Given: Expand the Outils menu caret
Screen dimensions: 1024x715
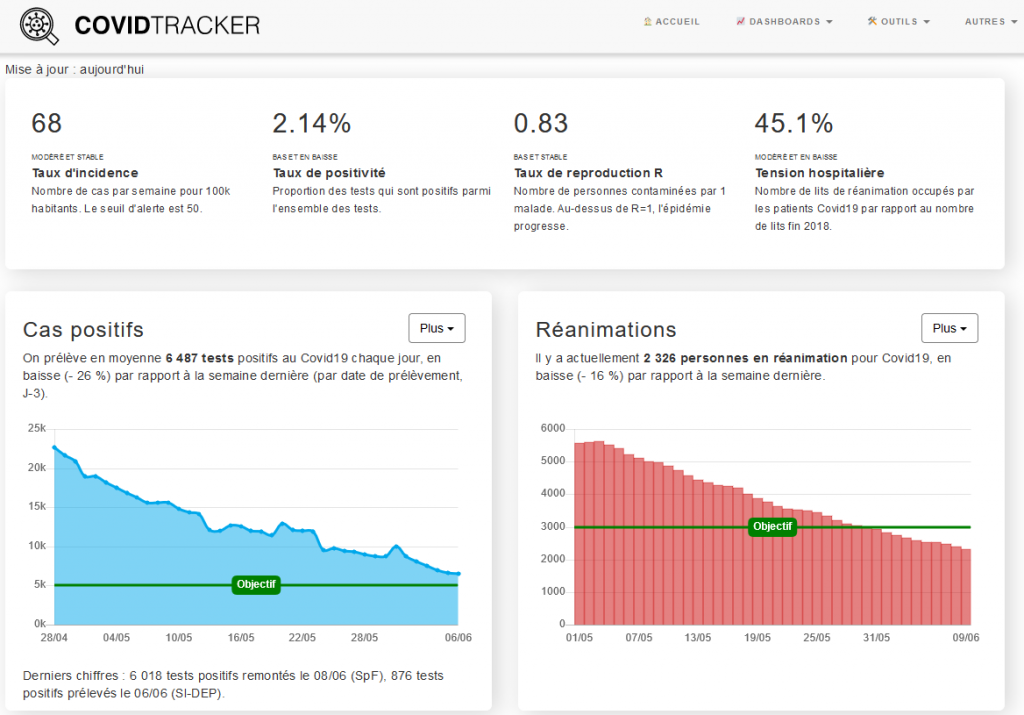Looking at the screenshot, I should pyautogui.click(x=927, y=22).
